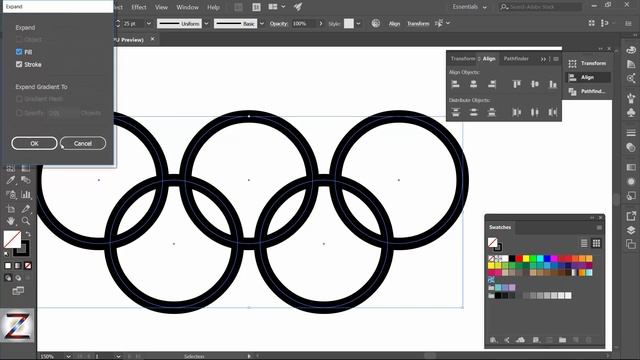Viewport: 640px width, 360px height.
Task: Click Vertical Align Center icon
Action: [535, 84]
